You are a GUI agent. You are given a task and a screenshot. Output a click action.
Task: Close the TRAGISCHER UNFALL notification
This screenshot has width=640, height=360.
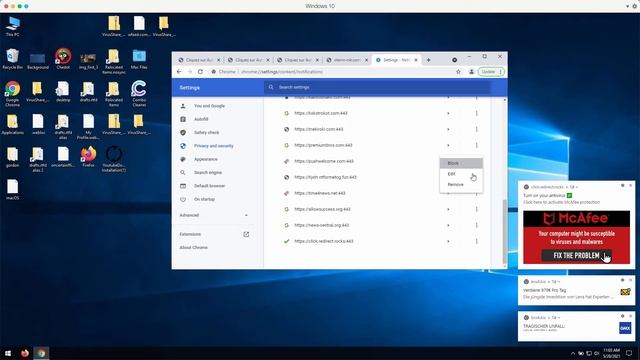point(630,316)
